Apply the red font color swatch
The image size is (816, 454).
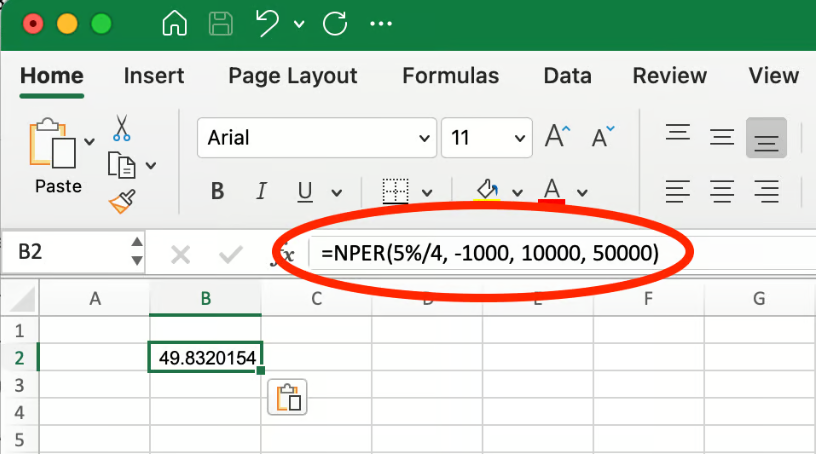click(552, 191)
